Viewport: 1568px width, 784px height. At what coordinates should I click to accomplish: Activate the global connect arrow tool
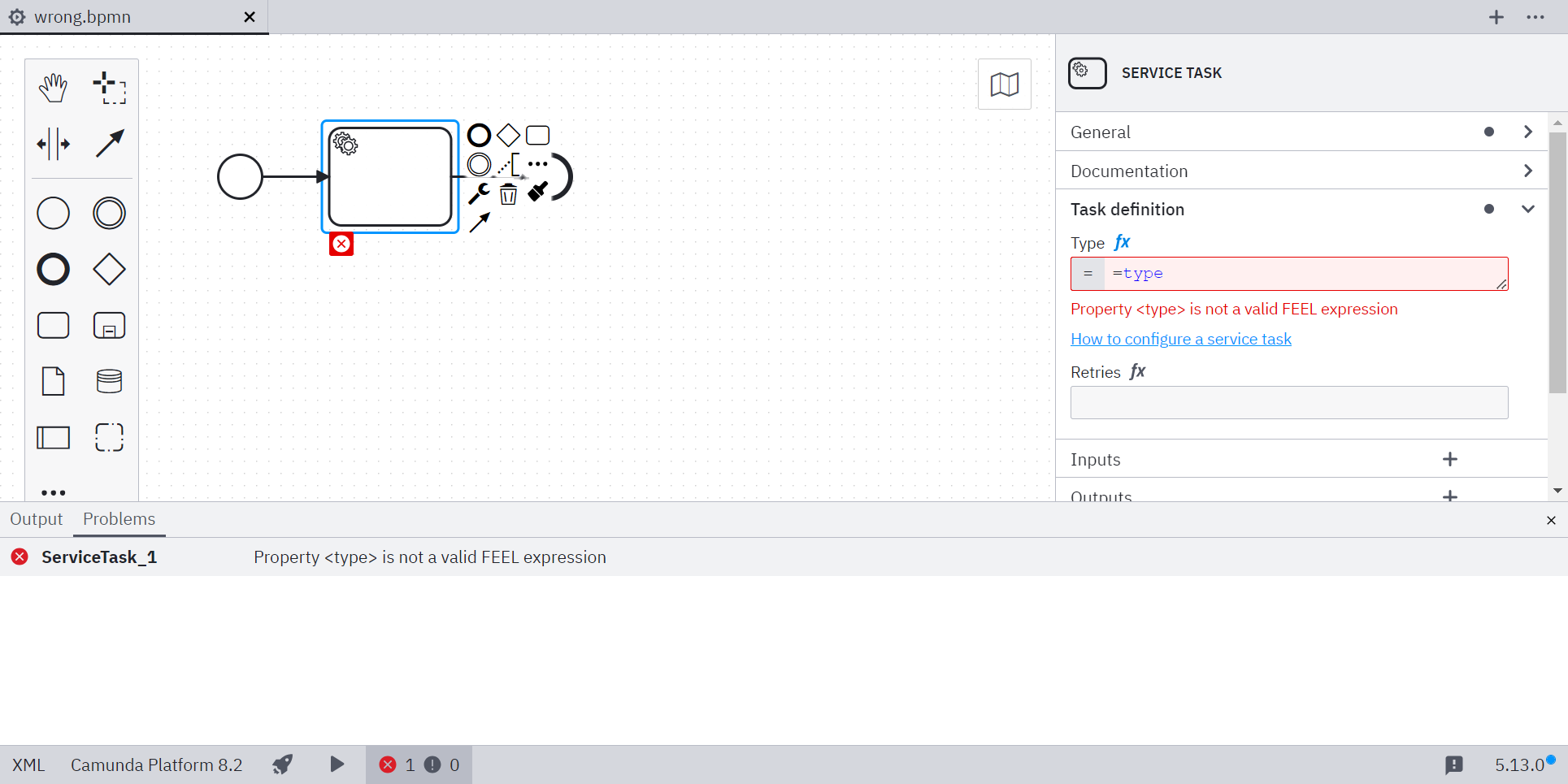110,144
